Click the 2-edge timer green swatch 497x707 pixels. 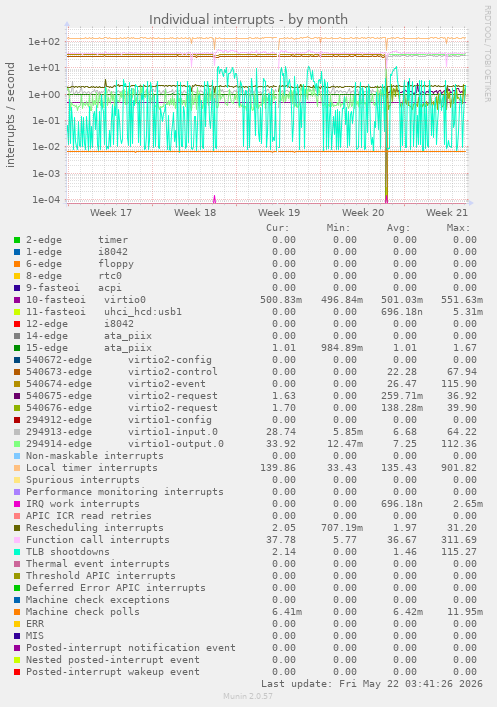(17, 240)
